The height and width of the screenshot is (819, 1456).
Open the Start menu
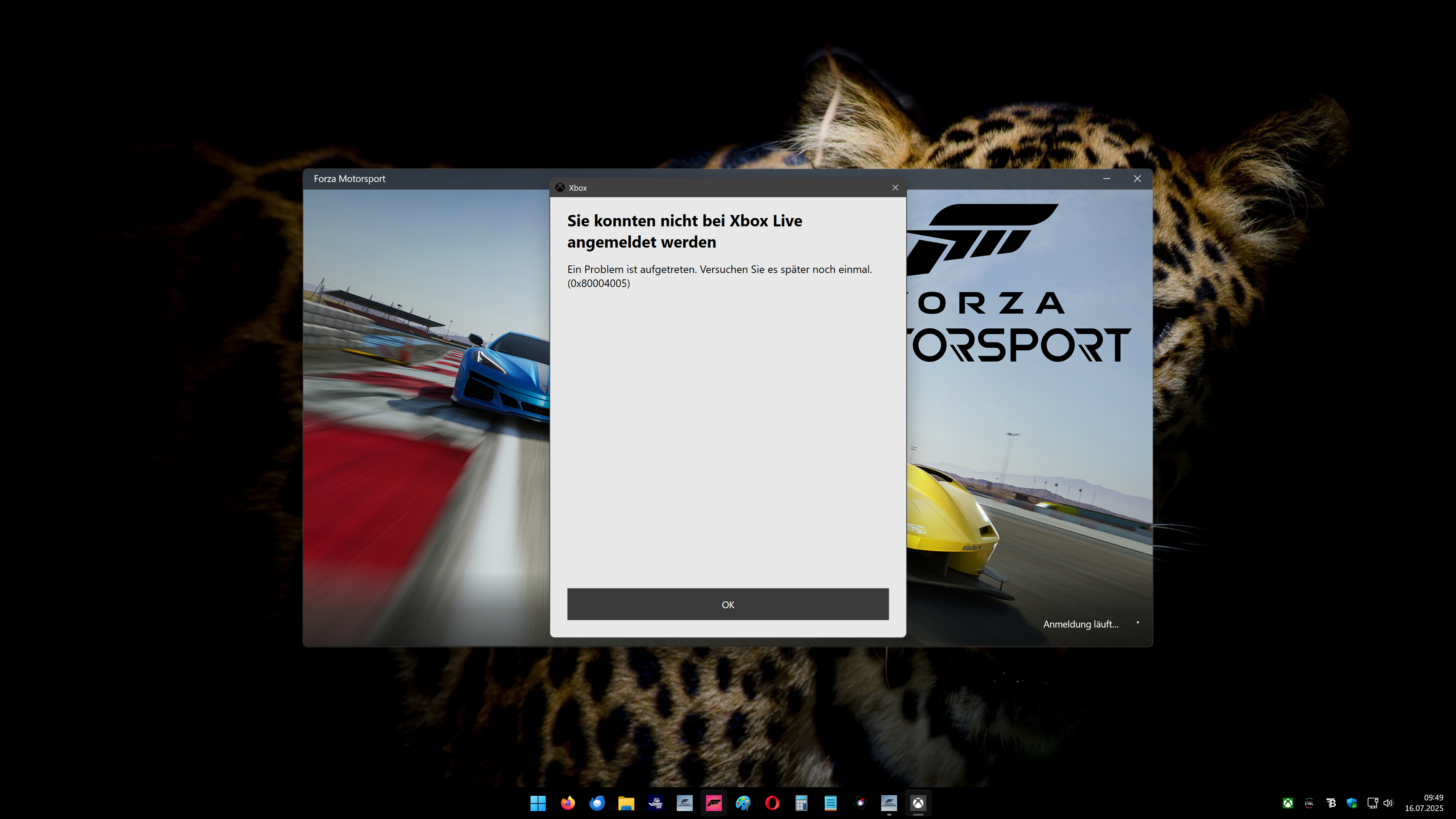(x=538, y=803)
